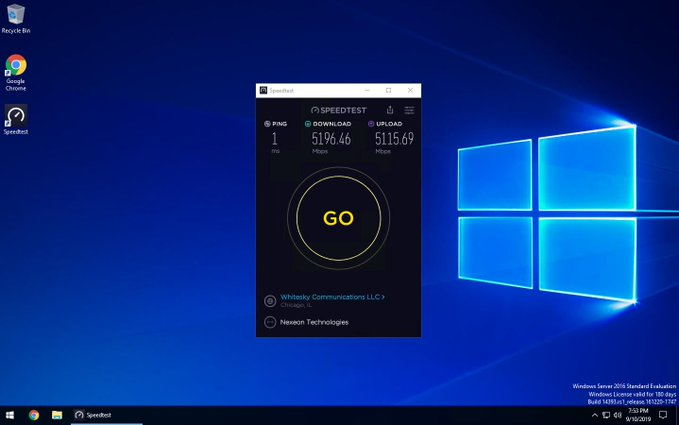This screenshot has height=425, width=679.
Task: Open the Speedtest settings menu icon
Action: tap(409, 110)
